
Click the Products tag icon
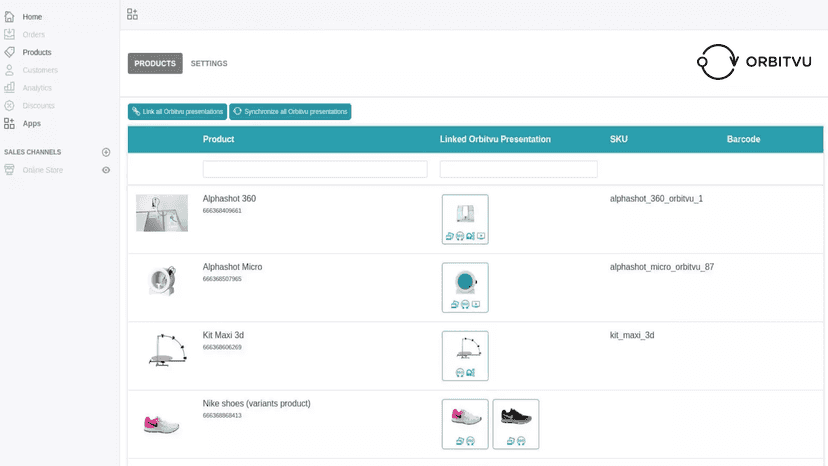point(10,52)
